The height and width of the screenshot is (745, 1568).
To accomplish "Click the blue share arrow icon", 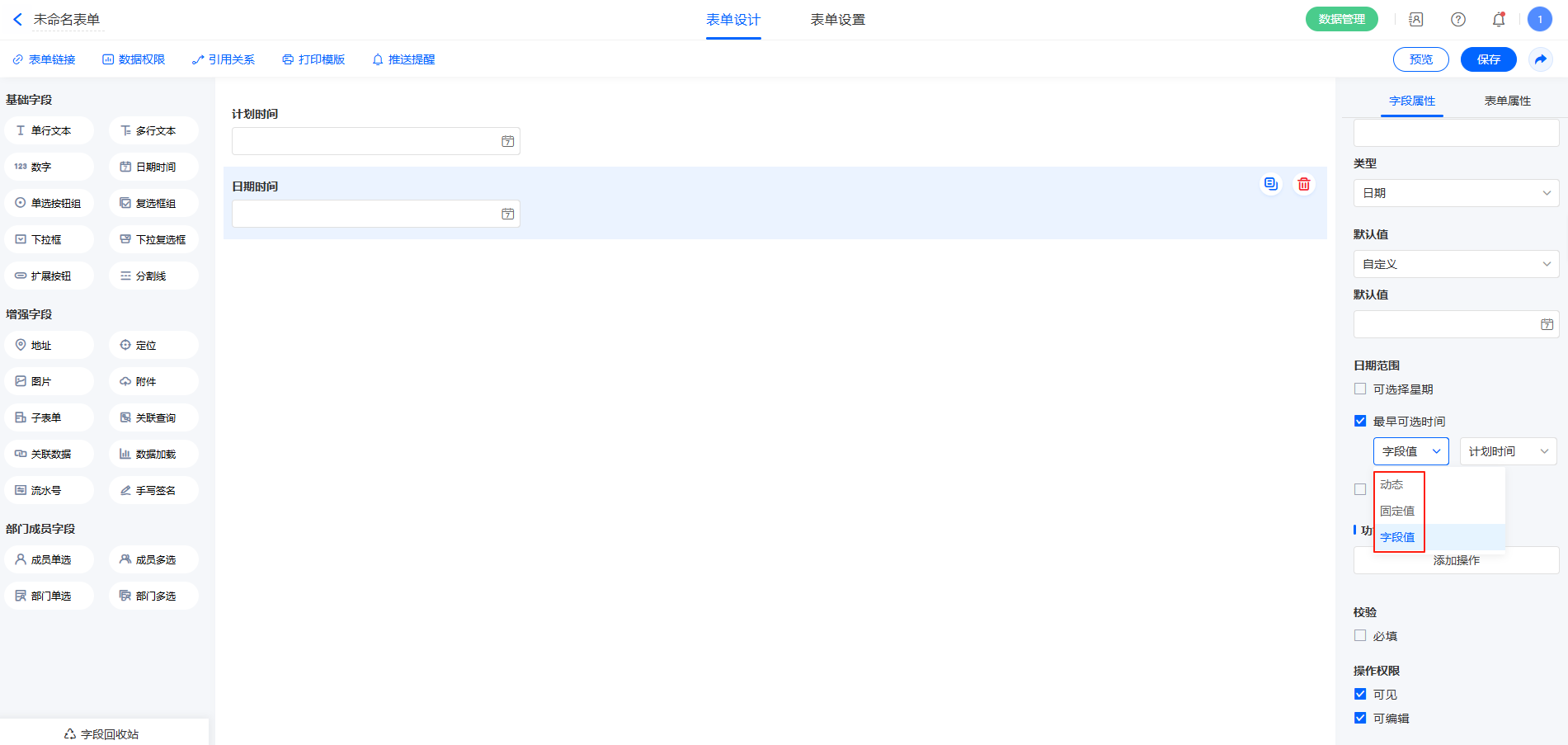I will click(x=1540, y=59).
